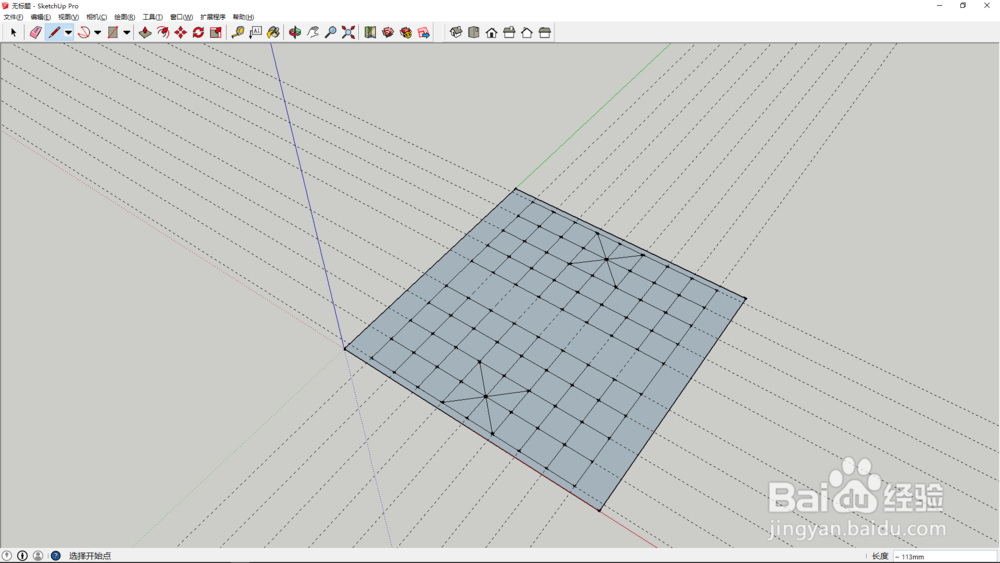This screenshot has width=1000, height=563.
Task: Click the Send to LayOut icon
Action: 423,33
